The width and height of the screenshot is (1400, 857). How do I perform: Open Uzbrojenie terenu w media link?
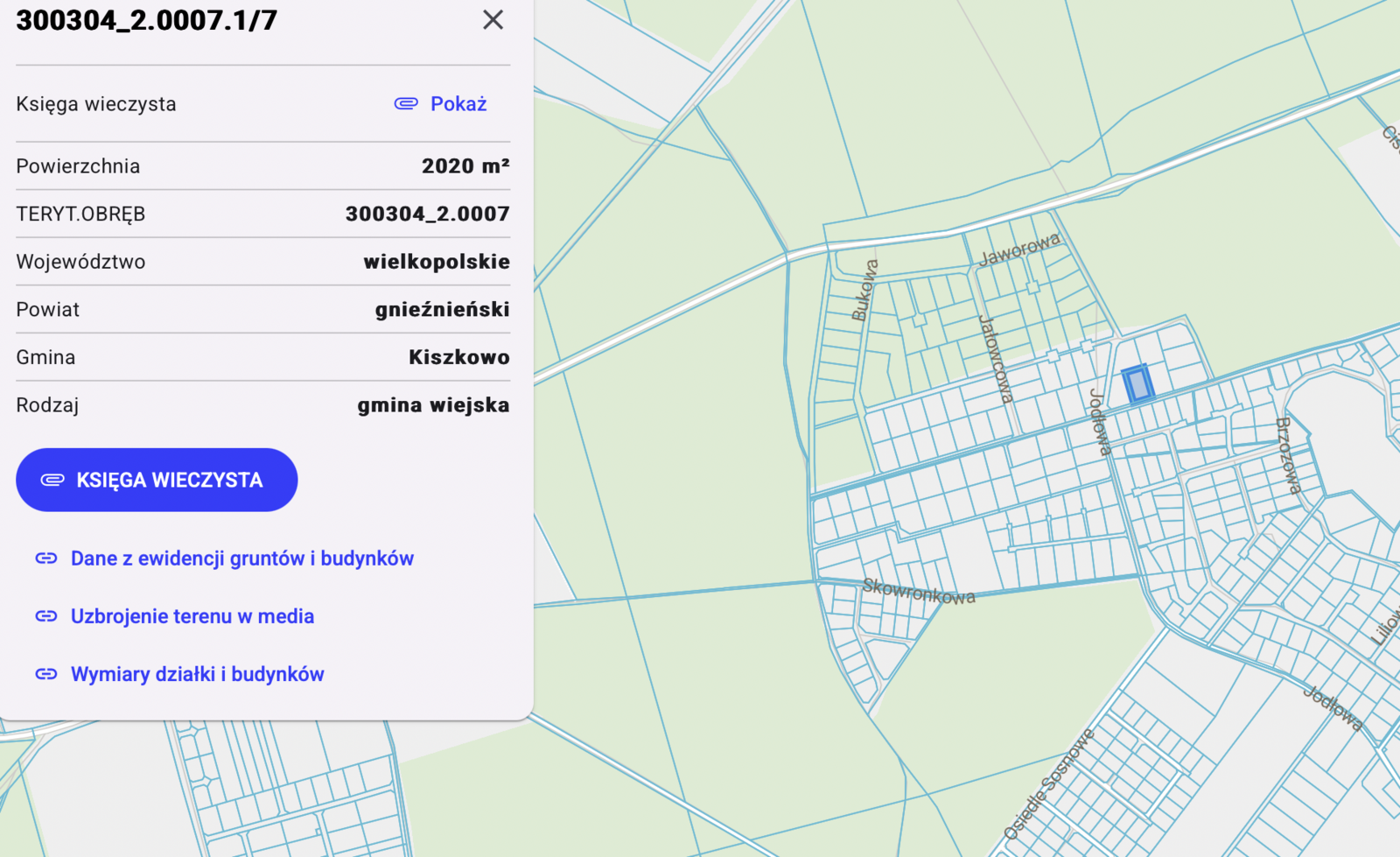point(192,616)
